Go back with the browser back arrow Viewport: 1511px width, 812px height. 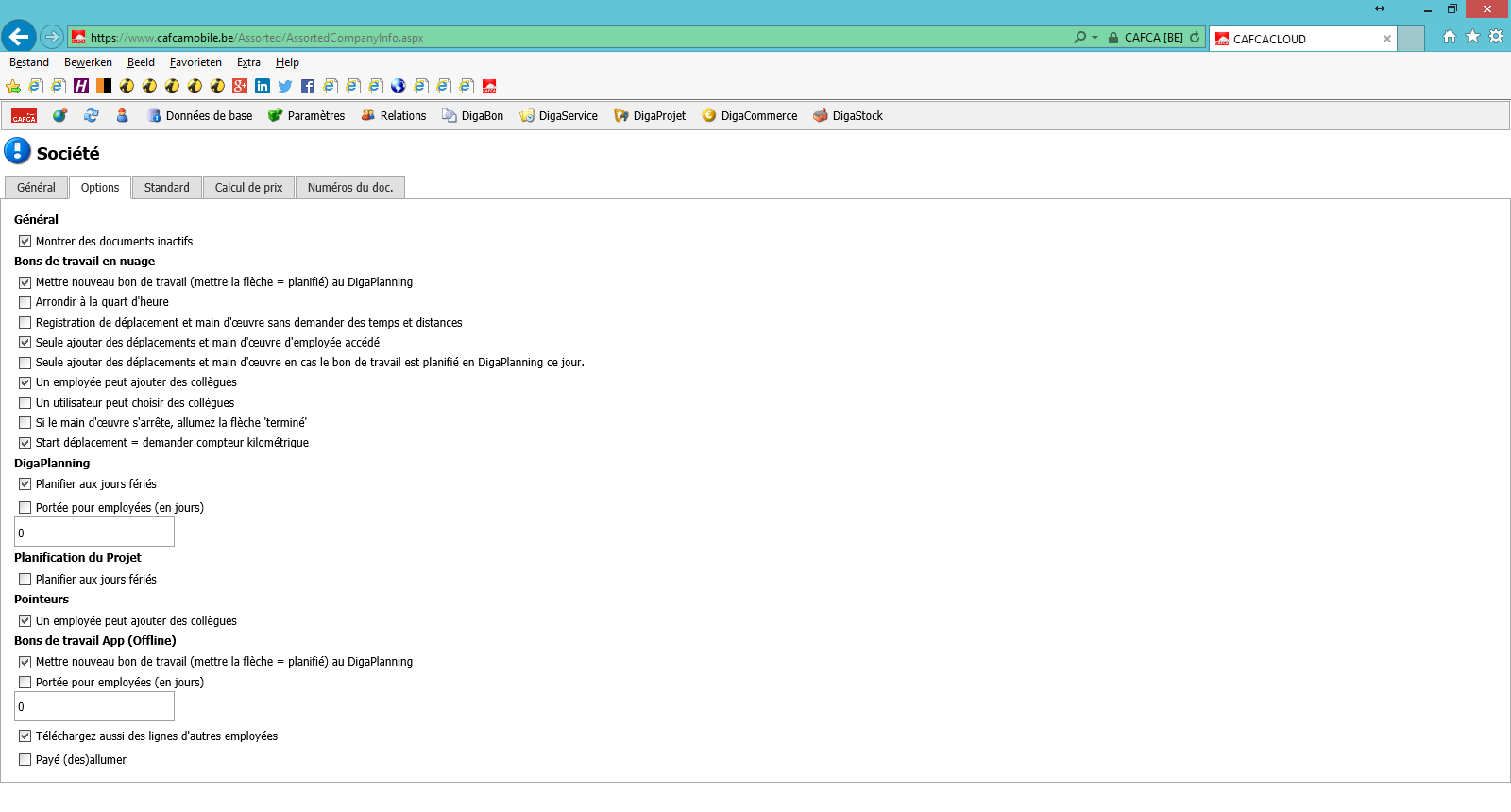click(x=19, y=37)
